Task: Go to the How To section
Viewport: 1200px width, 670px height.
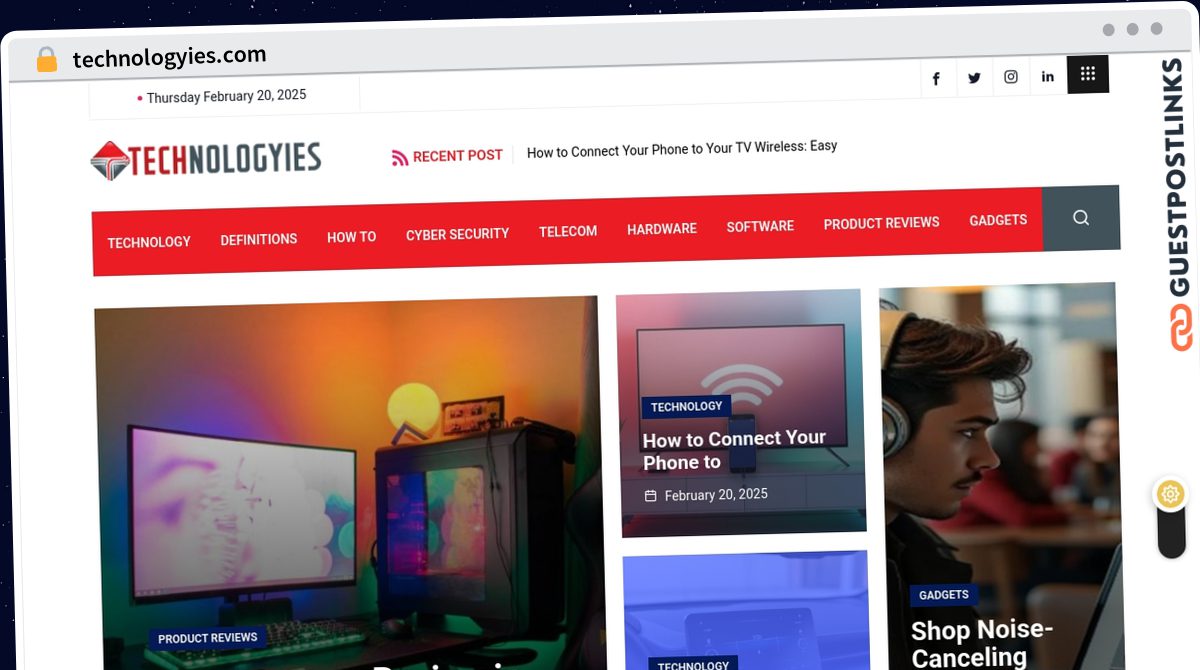Action: point(352,237)
